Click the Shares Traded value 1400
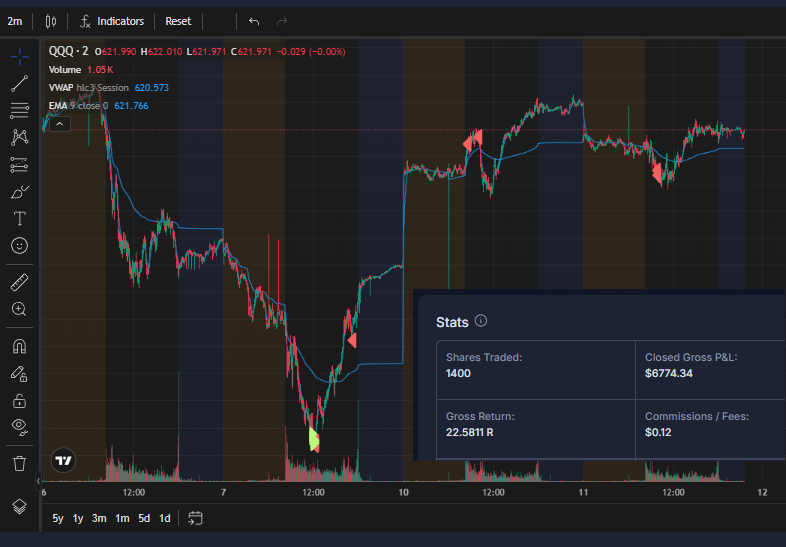Viewport: 786px width, 547px height. [458, 374]
